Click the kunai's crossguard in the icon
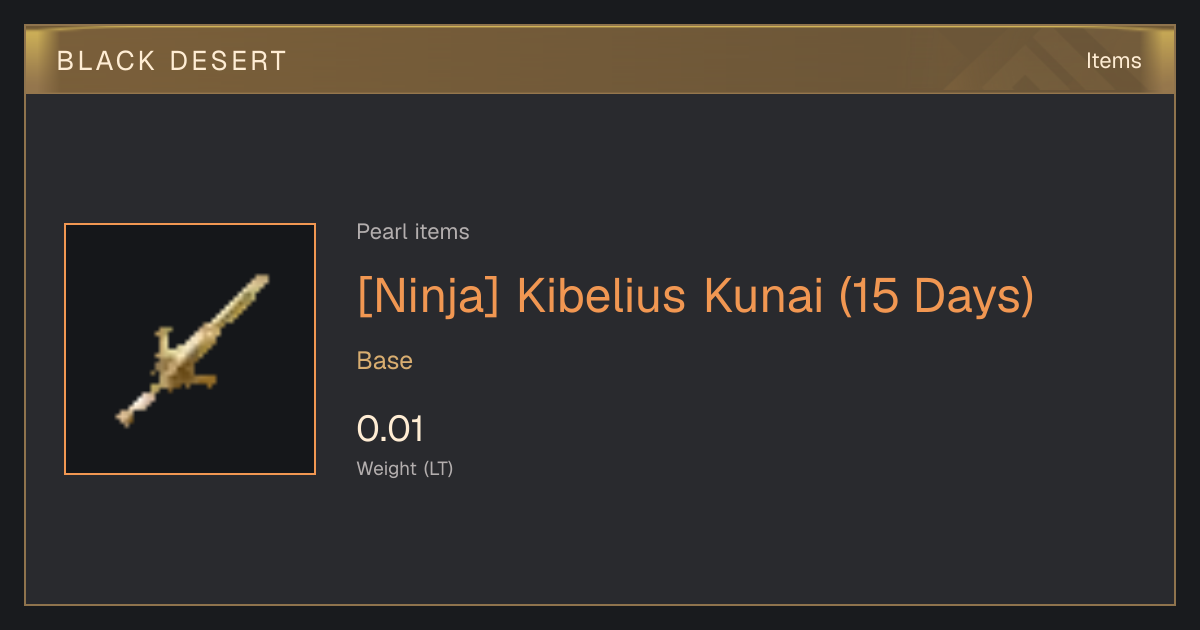The height and width of the screenshot is (630, 1200). [x=178, y=358]
